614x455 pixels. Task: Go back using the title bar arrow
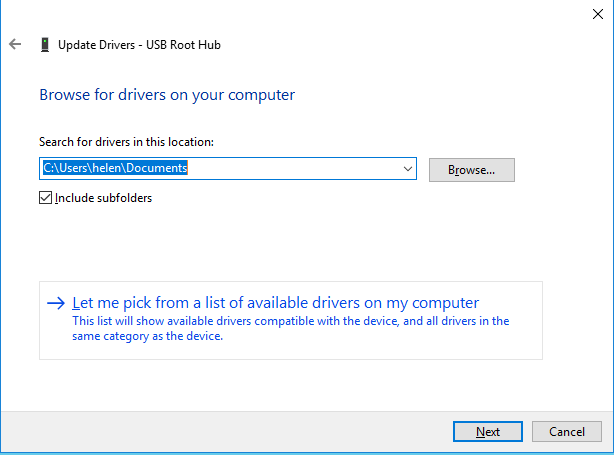tap(15, 45)
